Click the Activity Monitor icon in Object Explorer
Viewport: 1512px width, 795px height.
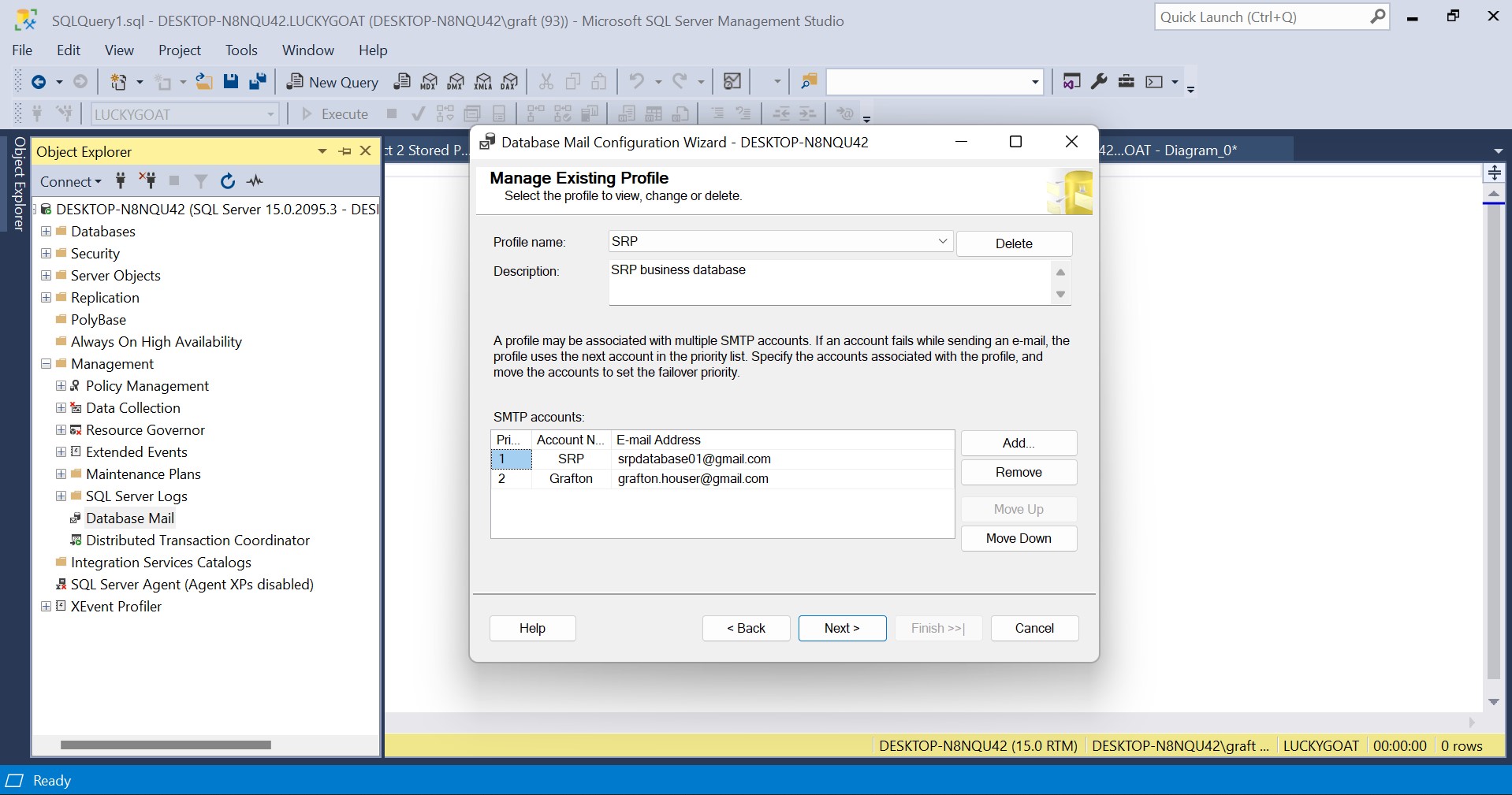[255, 181]
